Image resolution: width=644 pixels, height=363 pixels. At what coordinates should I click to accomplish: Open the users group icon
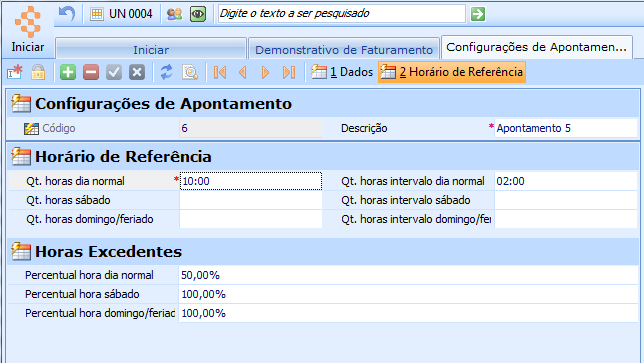[x=175, y=14]
